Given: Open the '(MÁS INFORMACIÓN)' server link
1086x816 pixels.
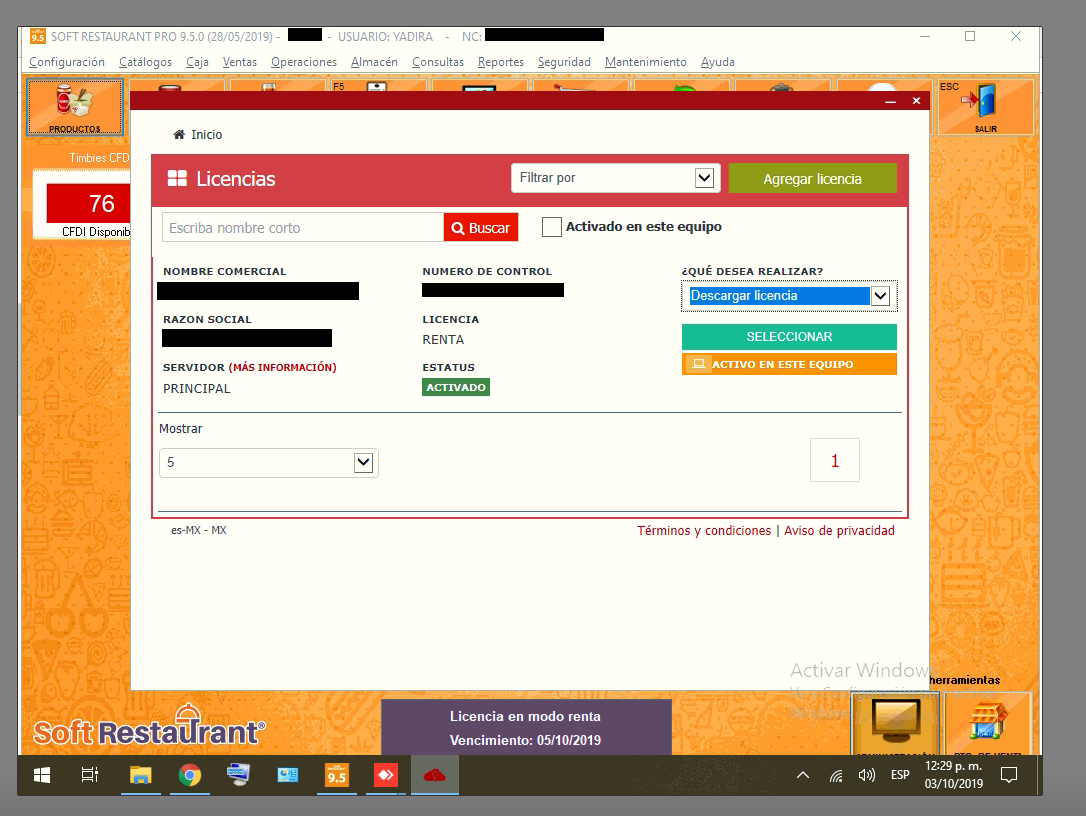Looking at the screenshot, I should (283, 367).
